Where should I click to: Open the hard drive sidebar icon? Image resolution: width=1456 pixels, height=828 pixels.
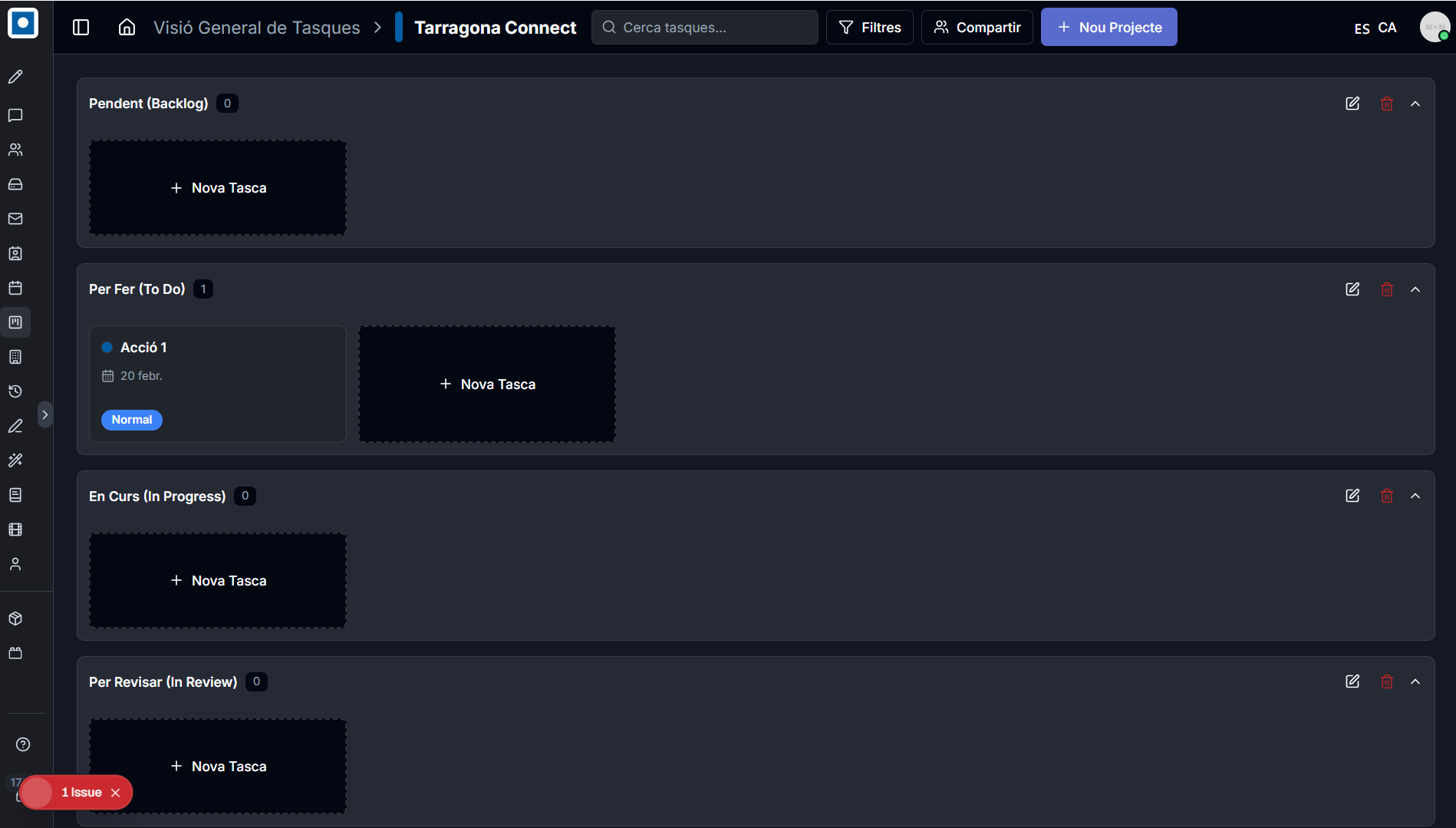coord(15,184)
